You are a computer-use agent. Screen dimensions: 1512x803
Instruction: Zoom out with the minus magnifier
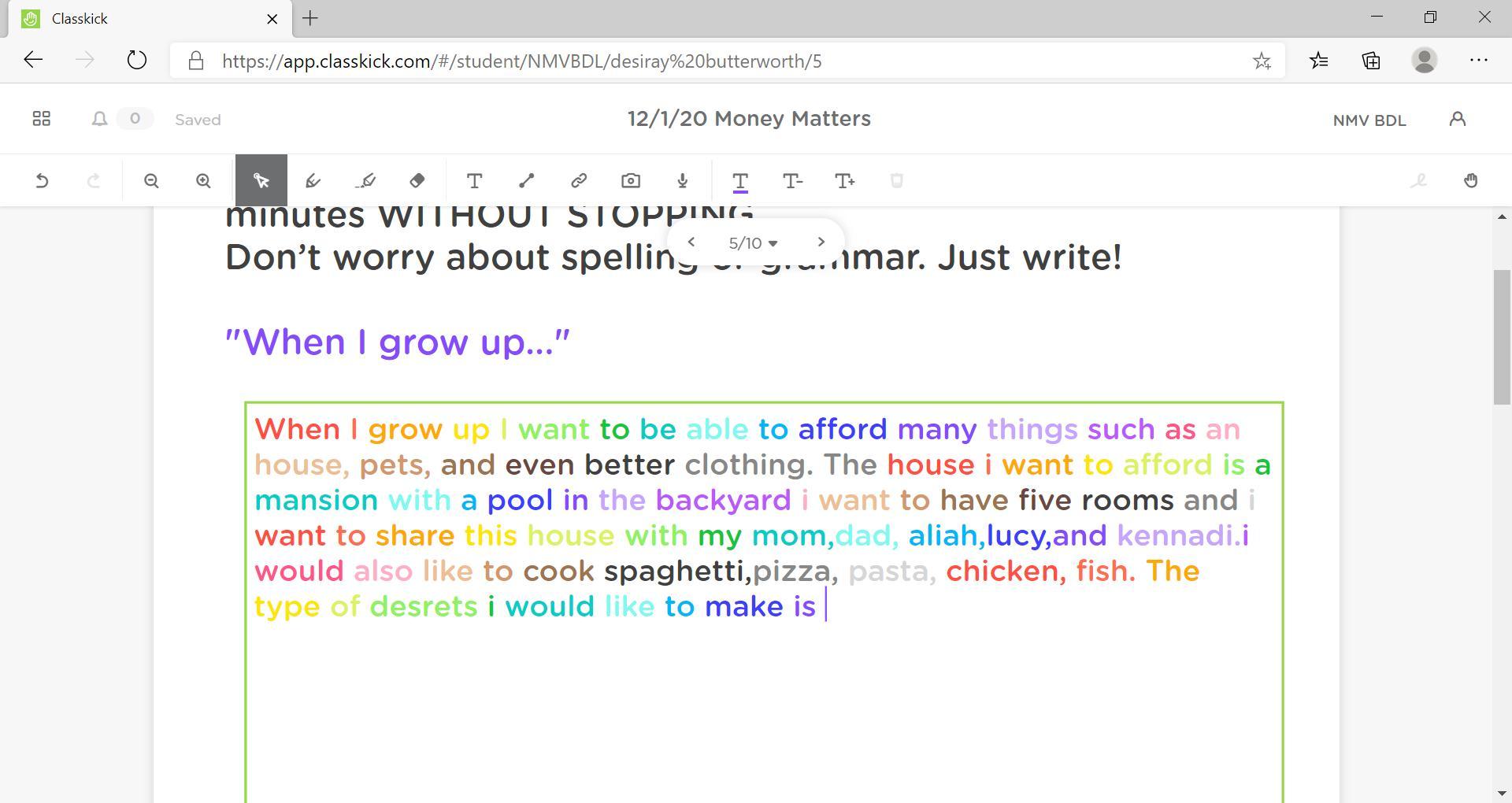151,181
